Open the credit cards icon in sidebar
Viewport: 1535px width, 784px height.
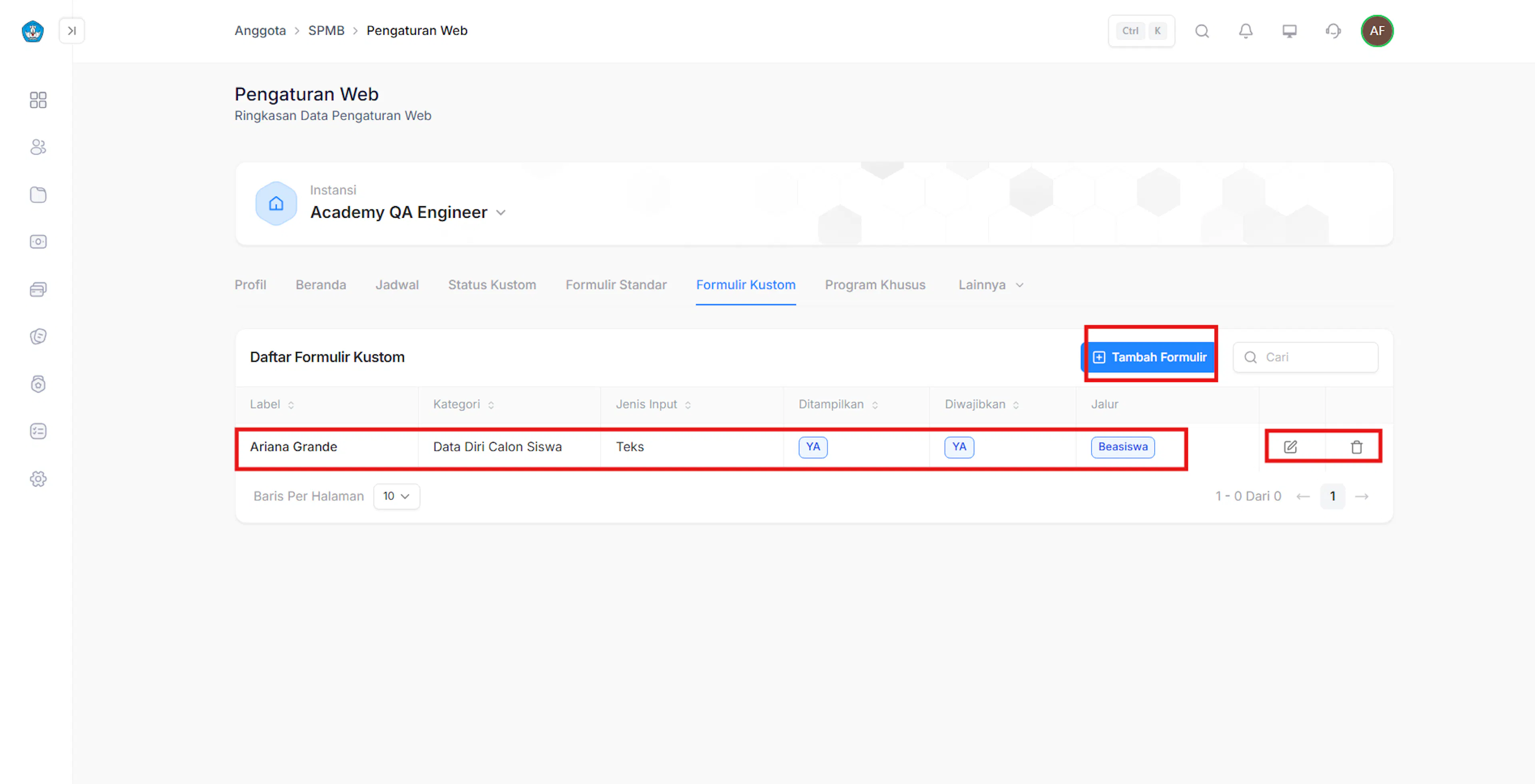38,290
